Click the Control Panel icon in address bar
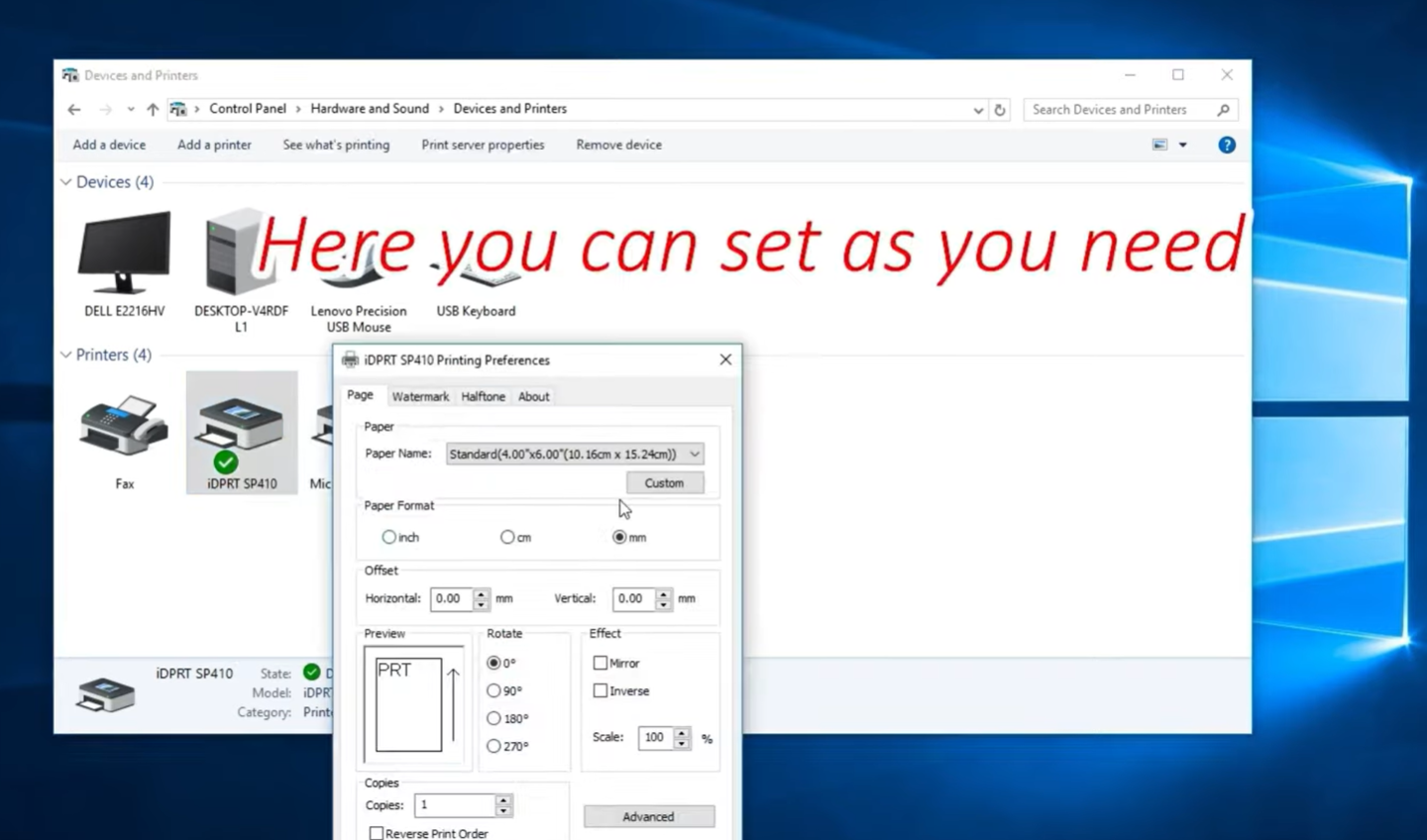Viewport: 1427px width, 840px height. click(178, 109)
